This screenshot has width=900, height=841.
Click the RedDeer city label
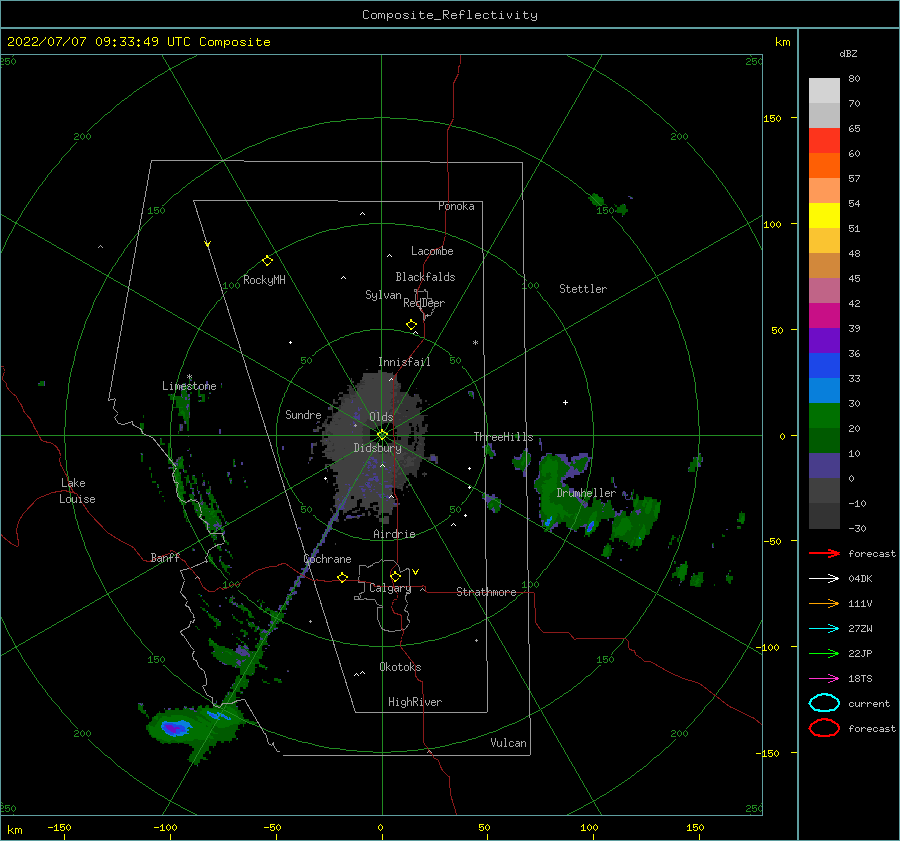424,303
